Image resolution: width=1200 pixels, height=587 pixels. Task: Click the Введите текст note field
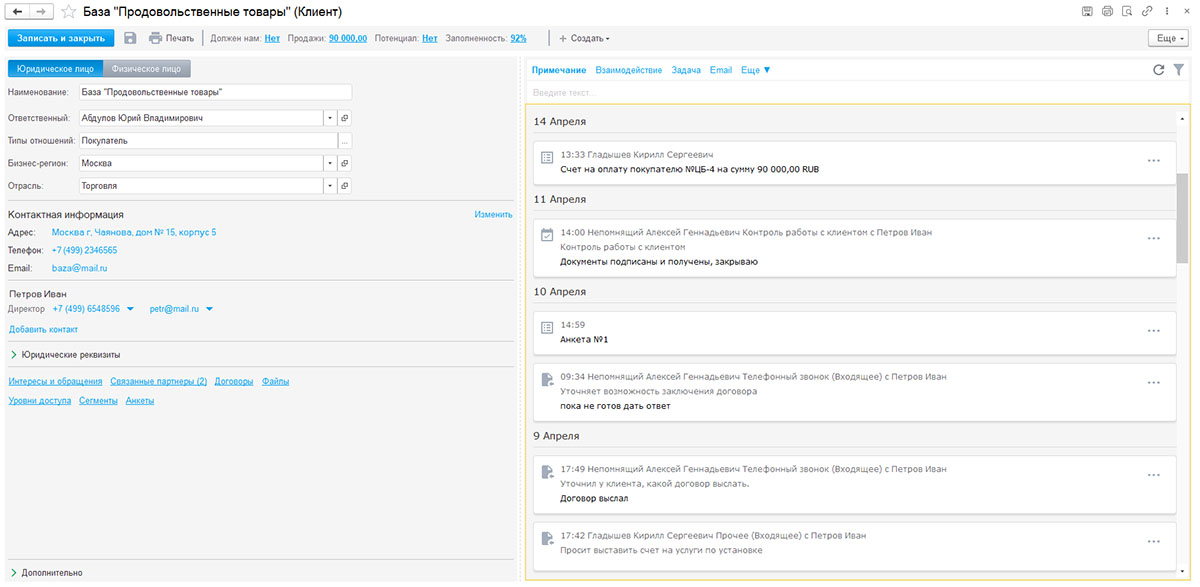point(850,93)
